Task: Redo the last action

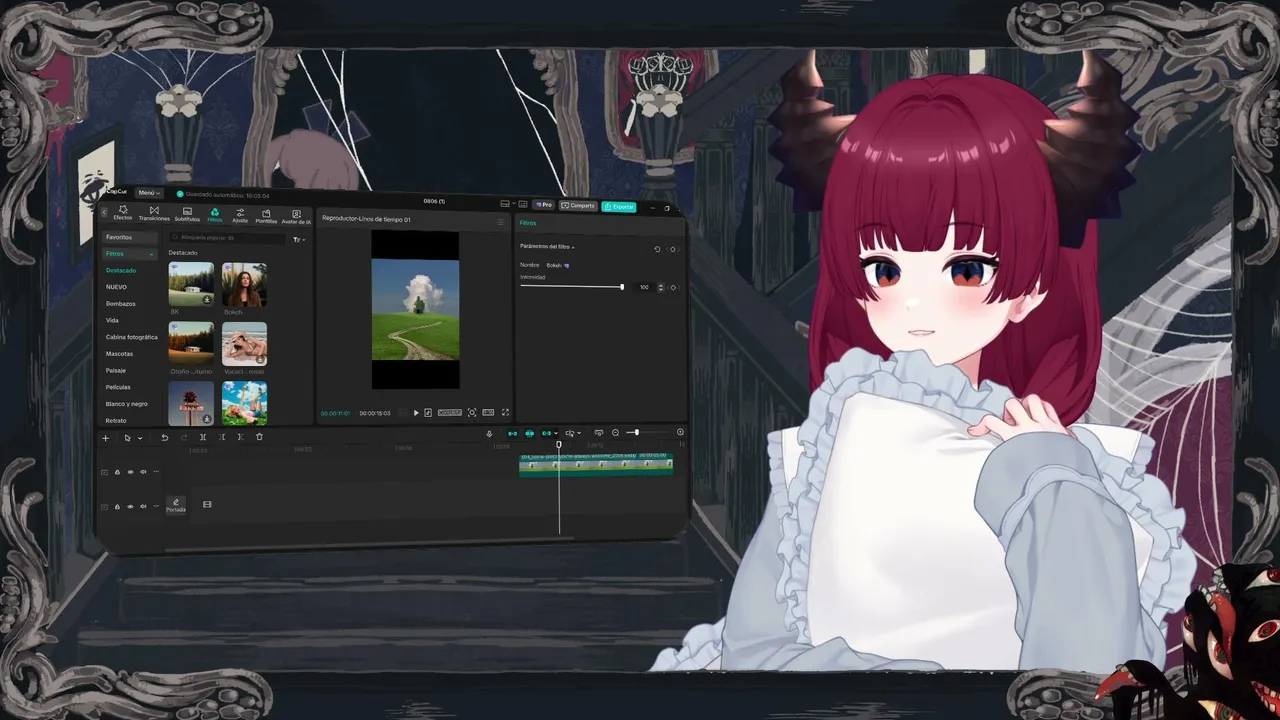Action: click(x=183, y=438)
